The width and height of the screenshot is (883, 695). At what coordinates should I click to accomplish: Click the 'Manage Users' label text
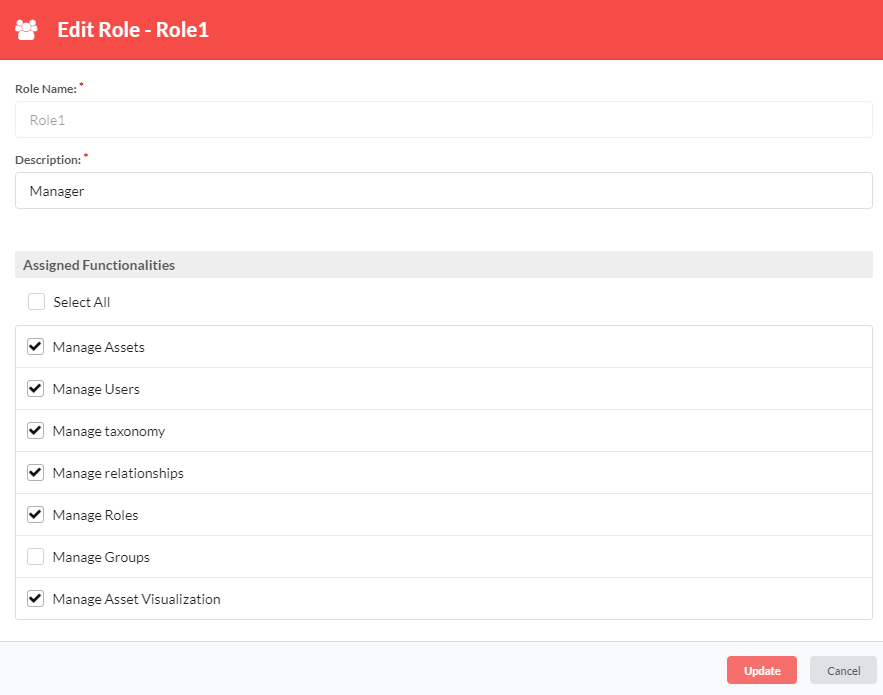pos(96,389)
